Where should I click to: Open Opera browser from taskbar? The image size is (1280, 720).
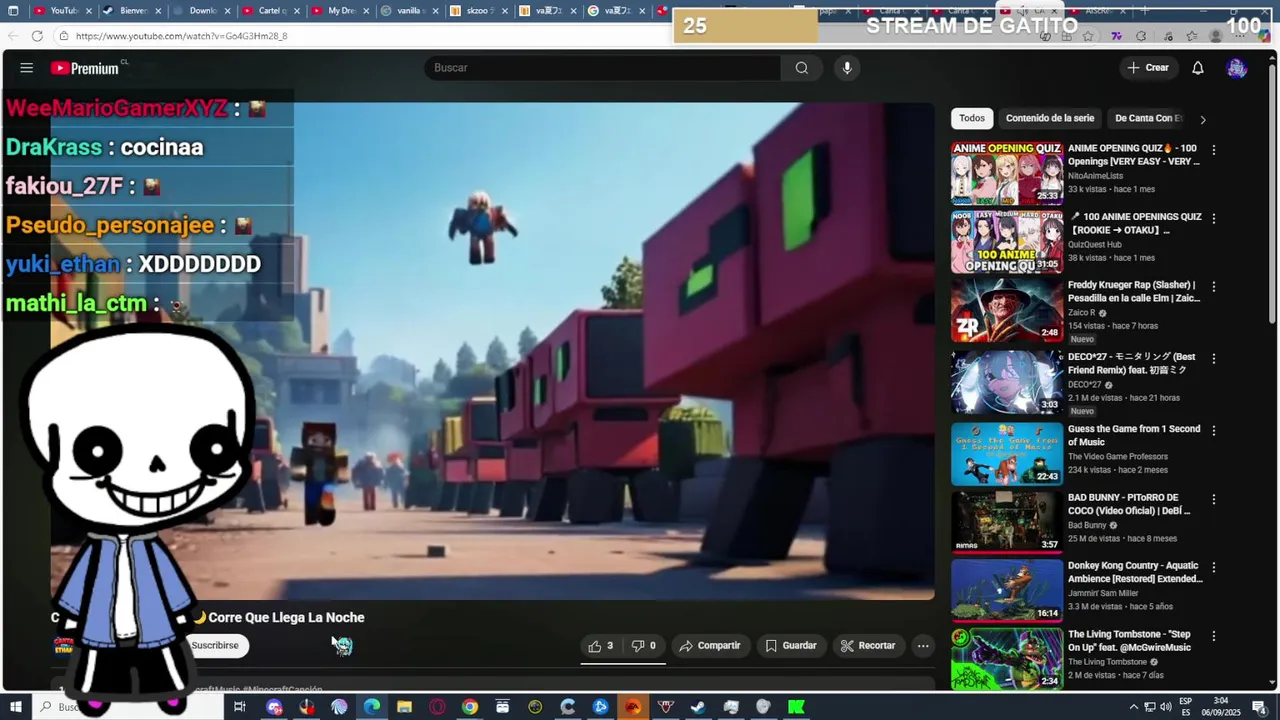coord(437,707)
